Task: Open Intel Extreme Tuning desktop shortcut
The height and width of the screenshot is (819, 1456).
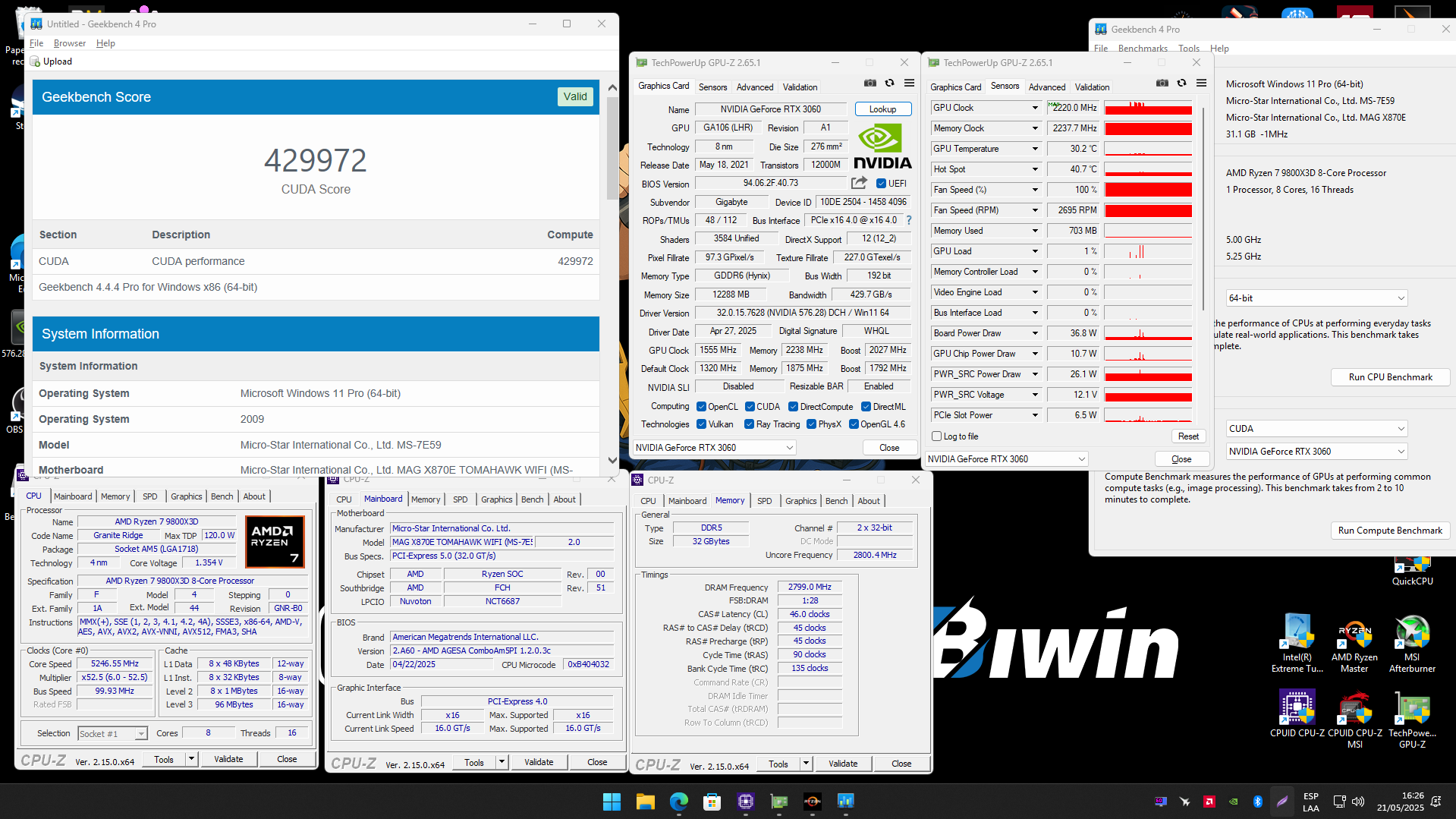Action: 1297,644
